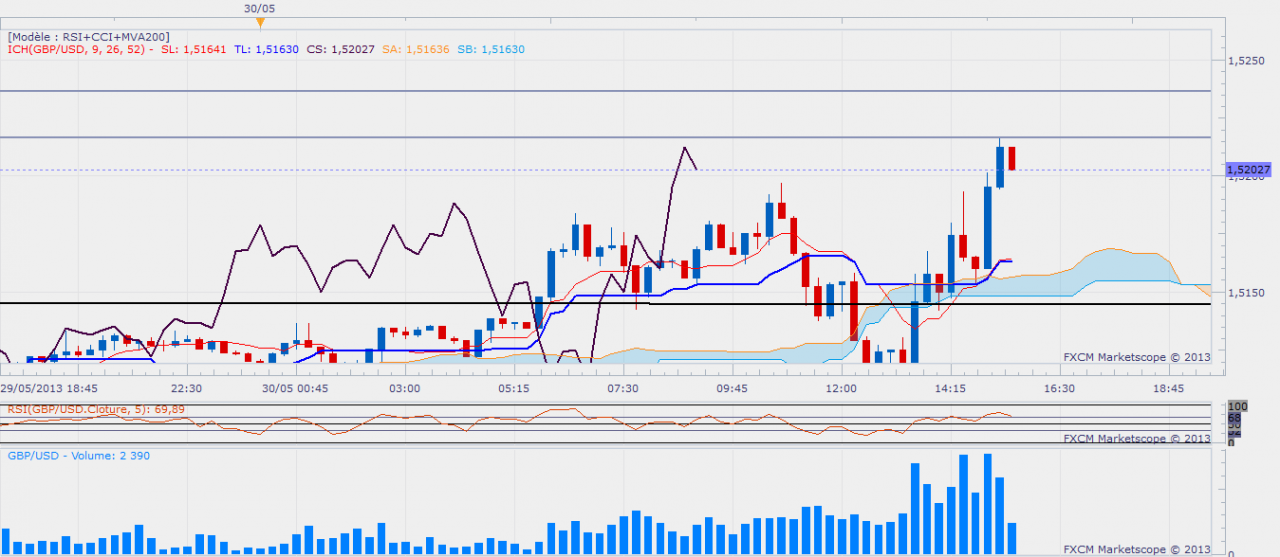Image resolution: width=1280 pixels, height=557 pixels.
Task: Click the GBP/USD Volume pane label
Action: tap(64, 455)
